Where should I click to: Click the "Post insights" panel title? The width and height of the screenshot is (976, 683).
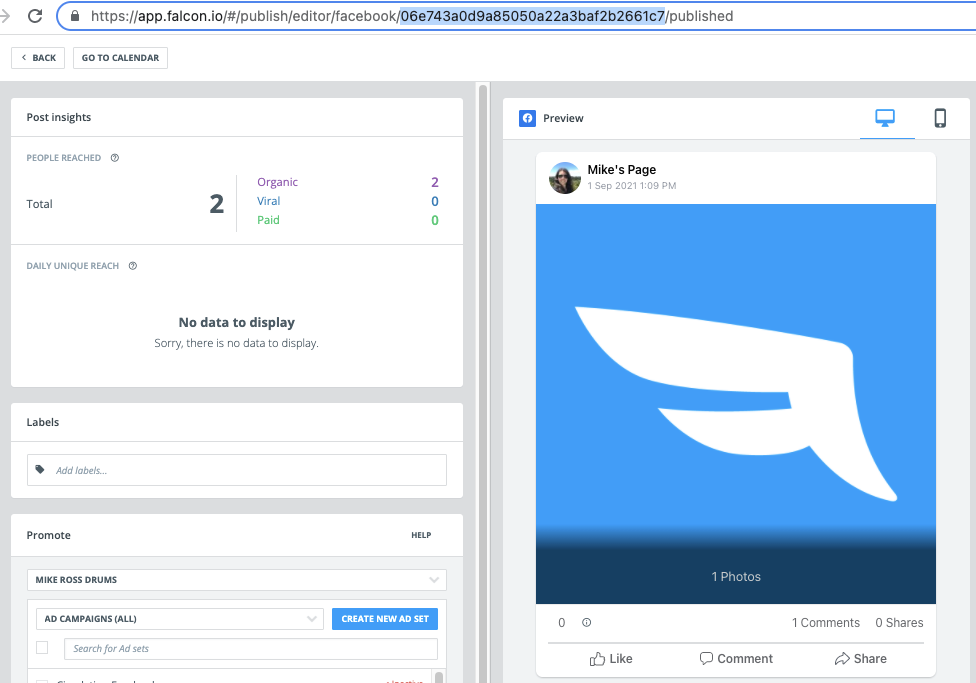(x=59, y=117)
